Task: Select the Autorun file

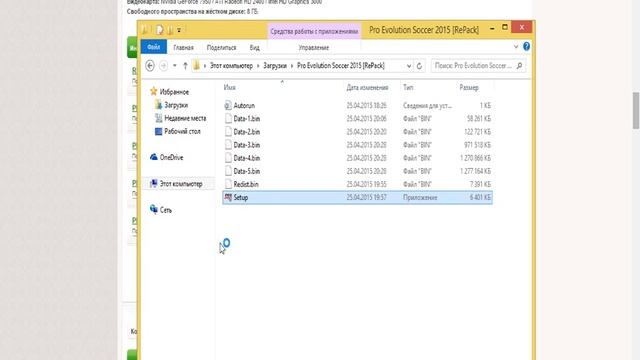Action: pos(244,105)
